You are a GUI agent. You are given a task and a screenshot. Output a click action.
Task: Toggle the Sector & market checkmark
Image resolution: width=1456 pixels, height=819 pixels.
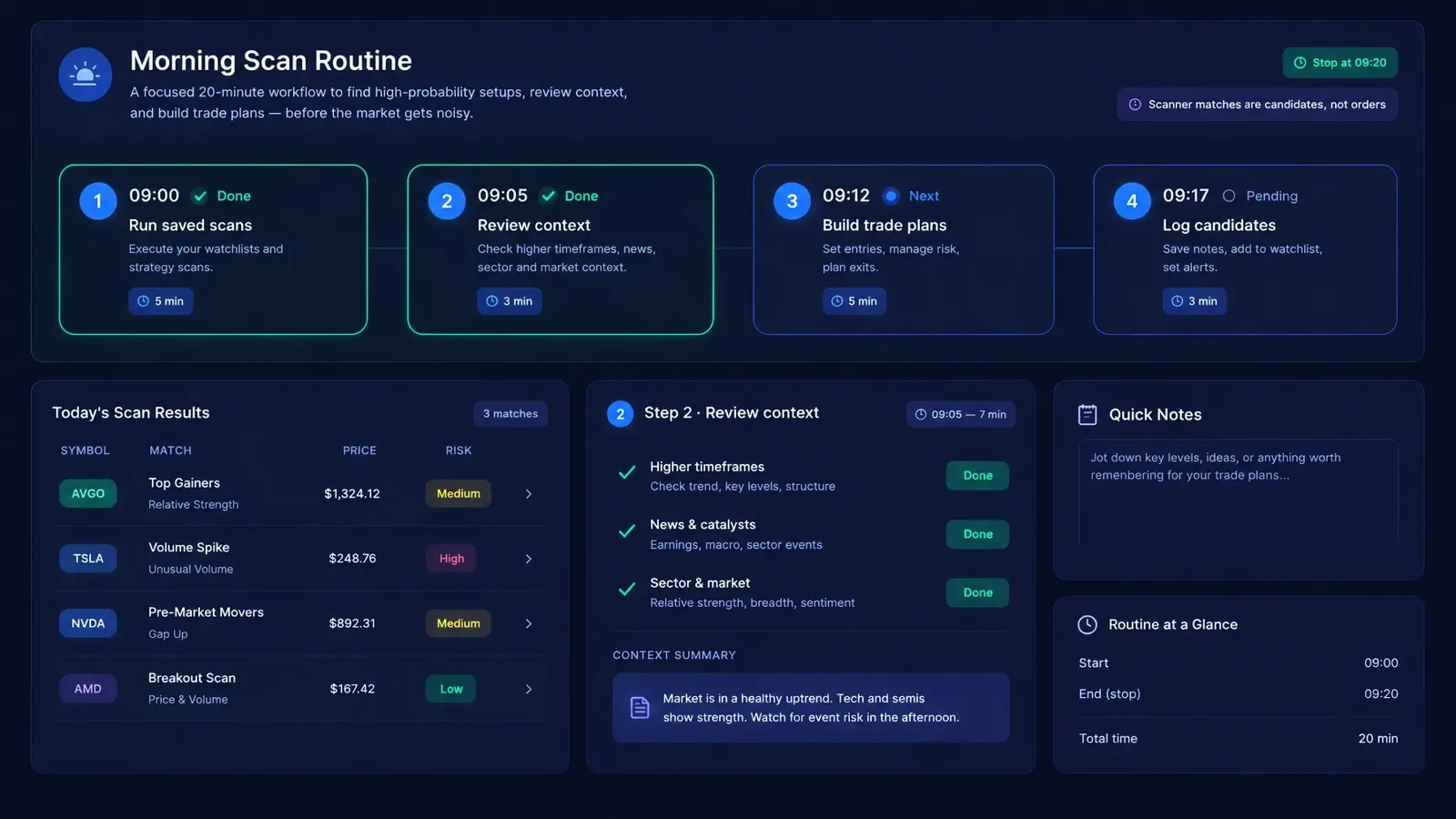[627, 589]
